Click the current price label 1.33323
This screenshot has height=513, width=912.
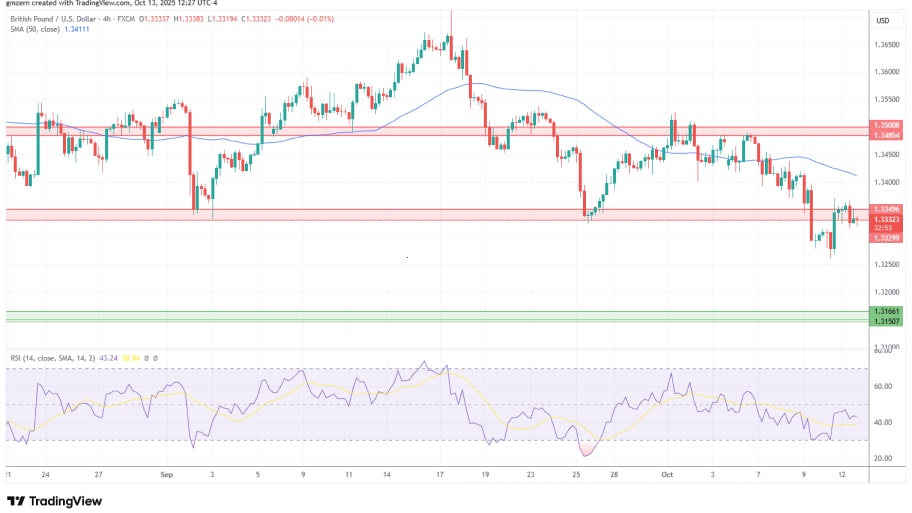click(886, 218)
